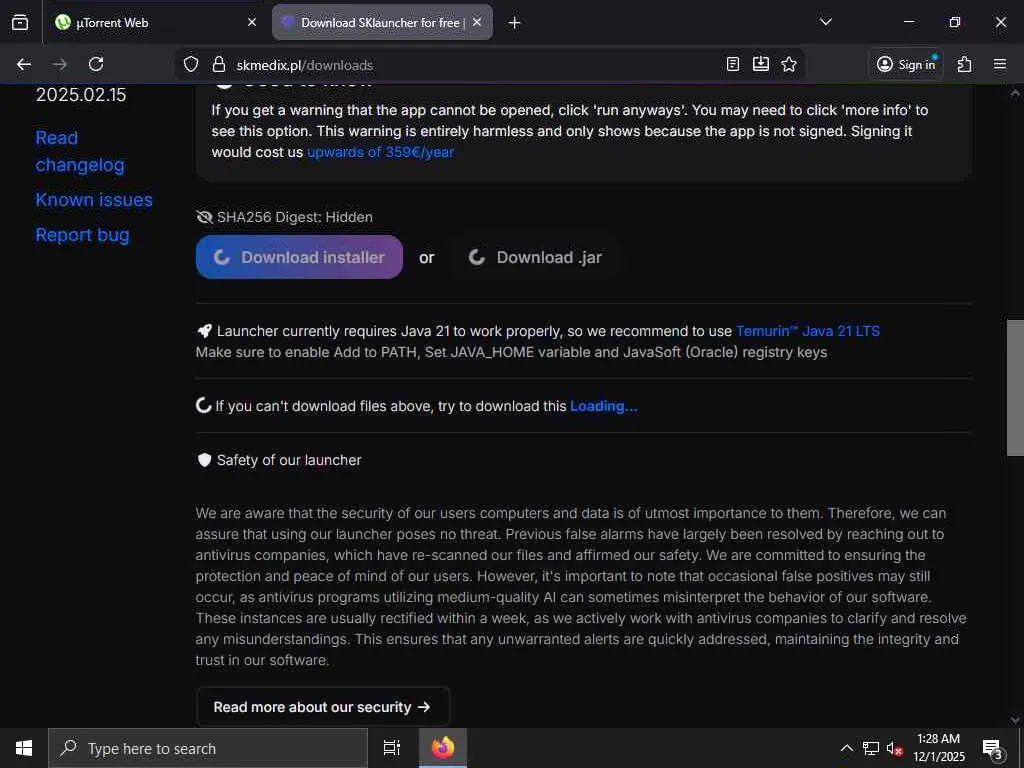
Task: Reload the current page
Action: (96, 64)
